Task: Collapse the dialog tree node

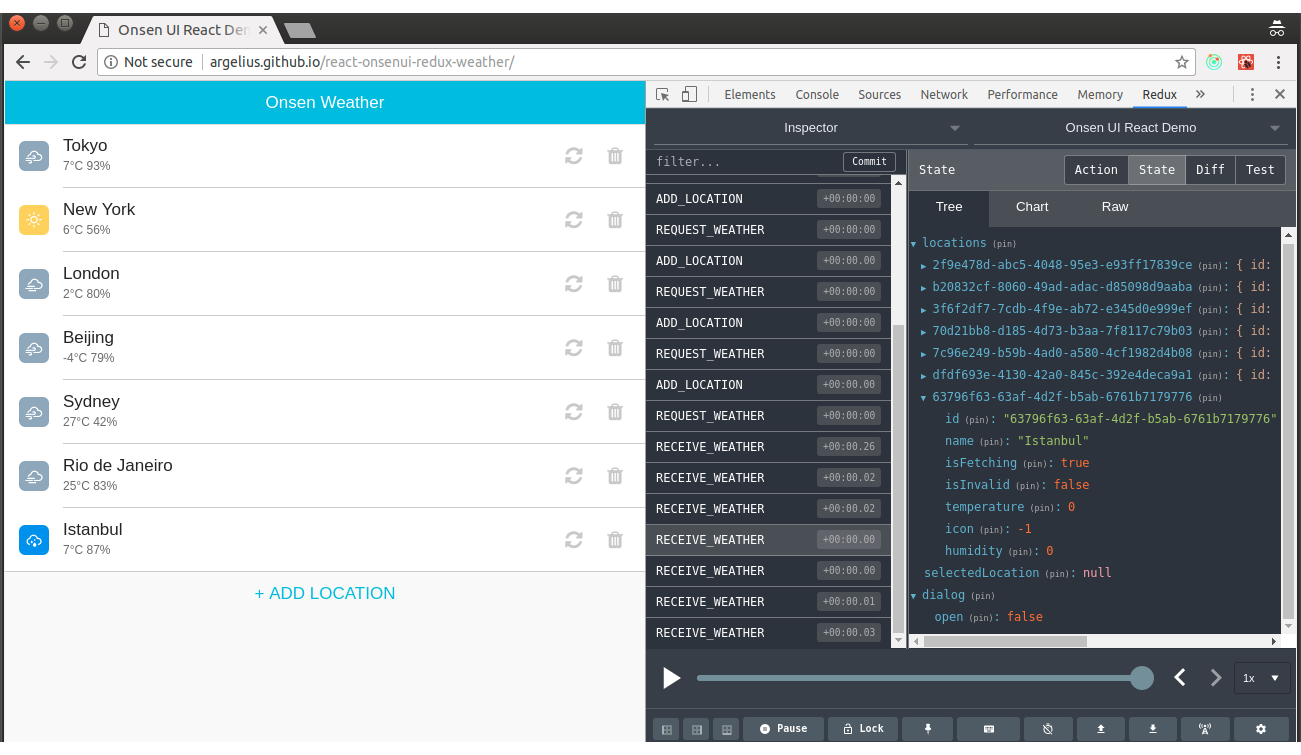Action: pyautogui.click(x=913, y=595)
